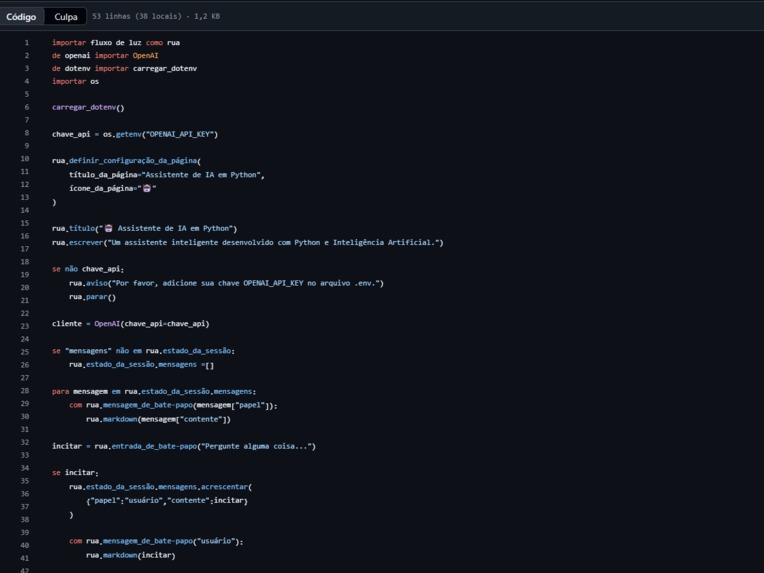
Task: Click the line 'importar os'
Action: coord(76,81)
